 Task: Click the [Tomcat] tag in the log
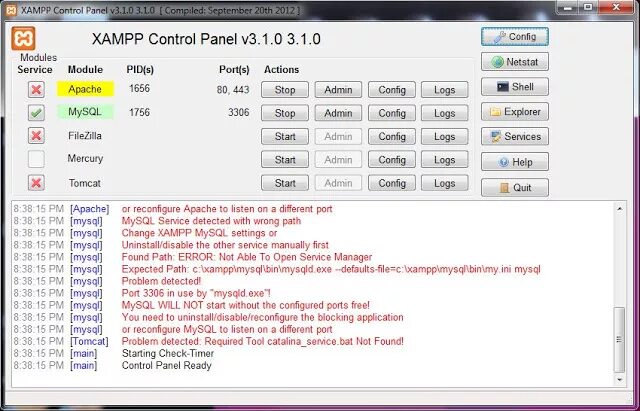[x=89, y=341]
